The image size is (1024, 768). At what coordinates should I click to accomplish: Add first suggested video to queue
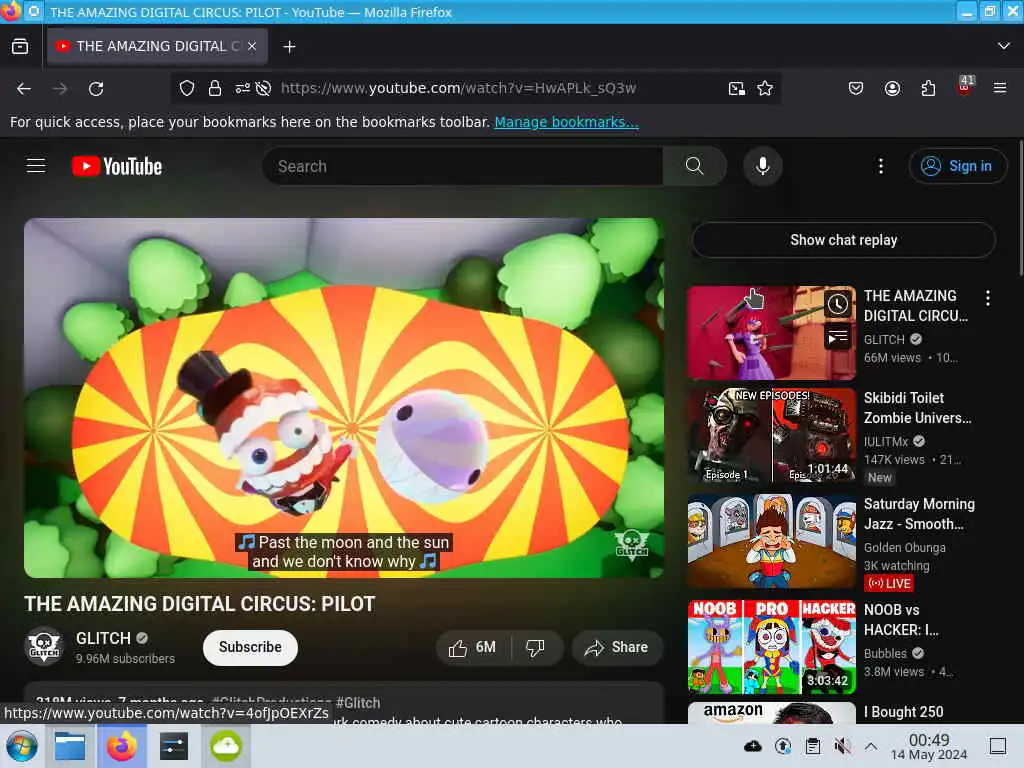[x=838, y=337]
